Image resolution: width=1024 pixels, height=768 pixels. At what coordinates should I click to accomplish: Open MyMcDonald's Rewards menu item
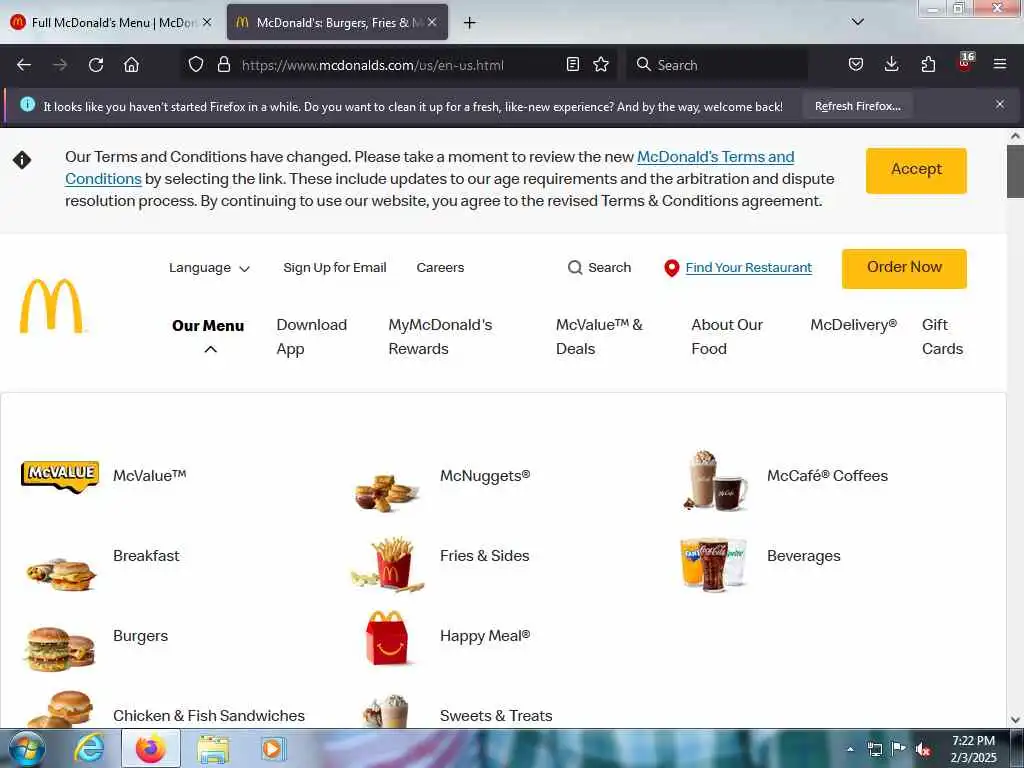click(440, 337)
